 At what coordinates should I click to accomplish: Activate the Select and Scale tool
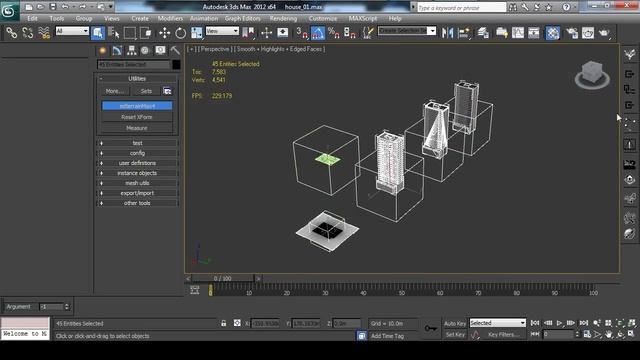click(x=196, y=33)
